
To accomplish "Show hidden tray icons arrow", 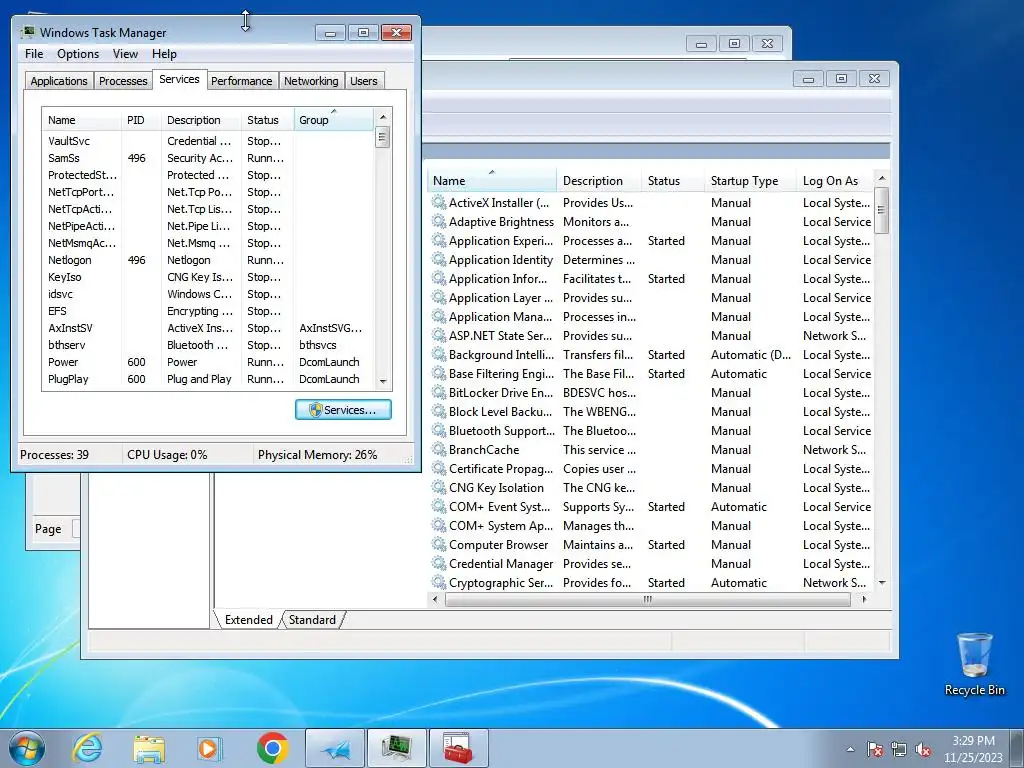I will tap(850, 749).
